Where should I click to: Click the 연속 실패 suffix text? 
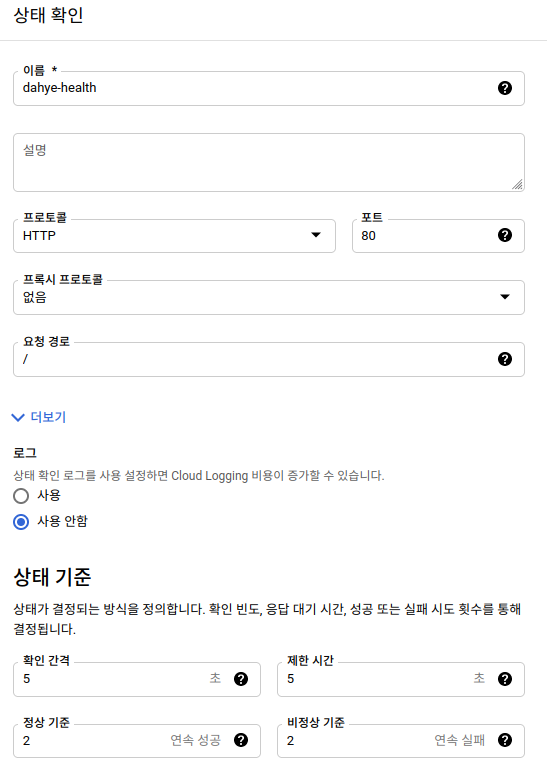[x=459, y=740]
